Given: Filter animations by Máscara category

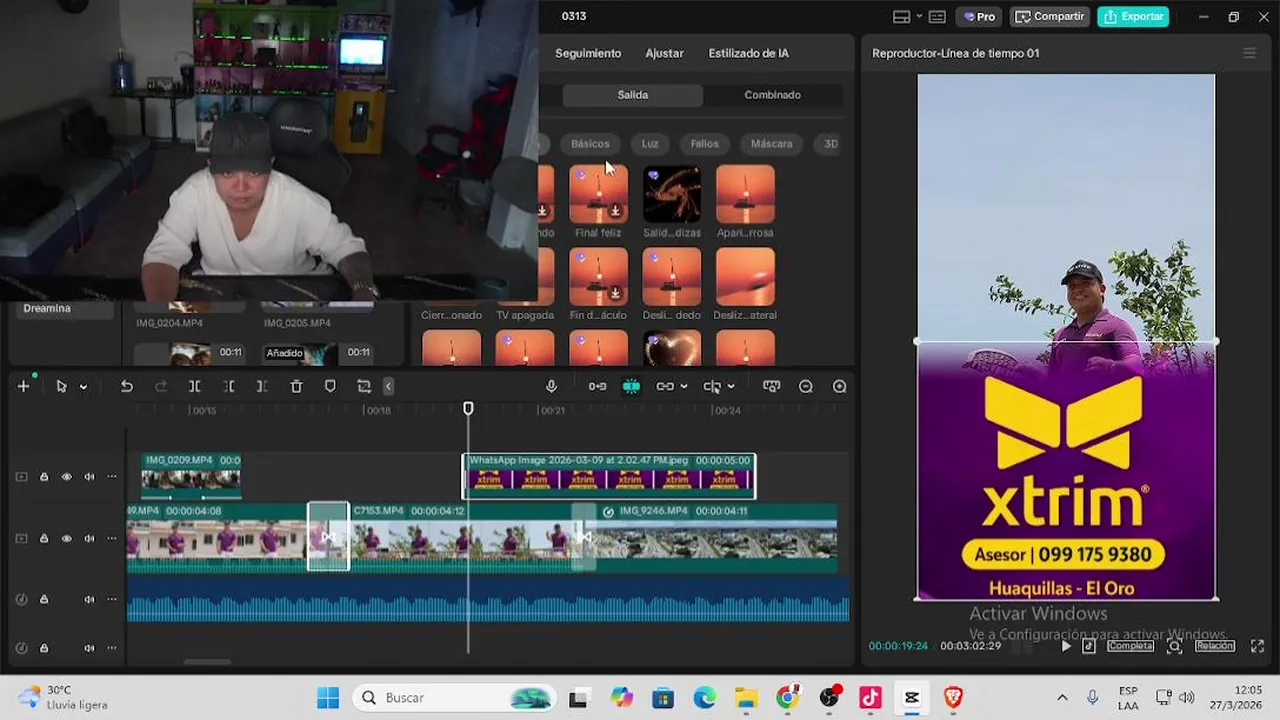Looking at the screenshot, I should coord(771,144).
